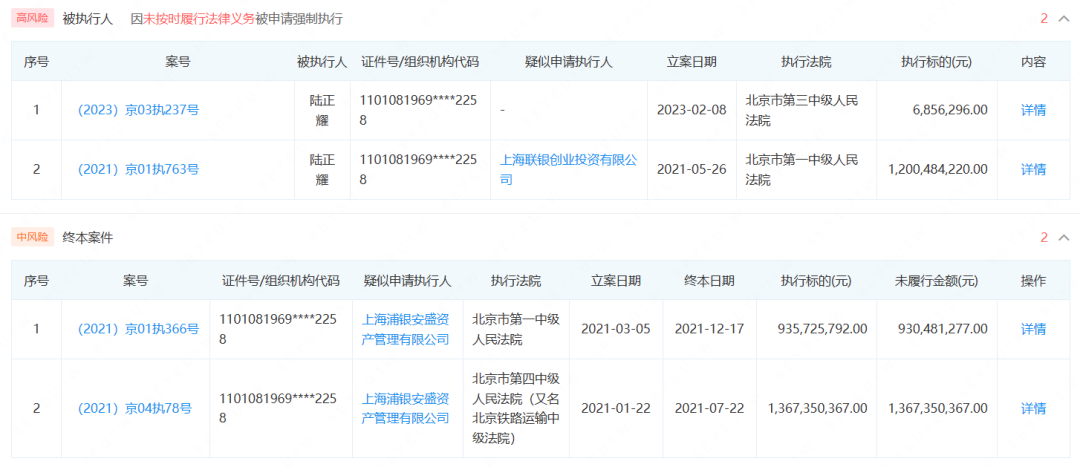1080x467 pixels.
Task: Select closing date 2021-12-17
Action: point(709,329)
